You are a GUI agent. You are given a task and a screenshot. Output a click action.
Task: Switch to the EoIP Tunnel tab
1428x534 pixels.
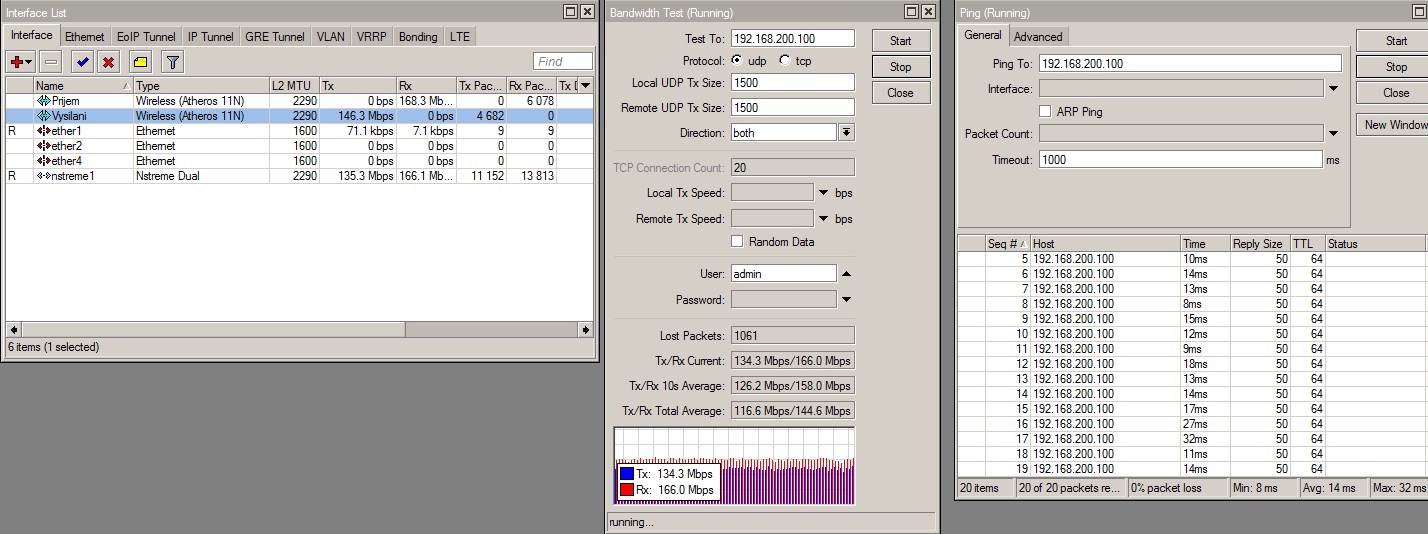pyautogui.click(x=146, y=37)
